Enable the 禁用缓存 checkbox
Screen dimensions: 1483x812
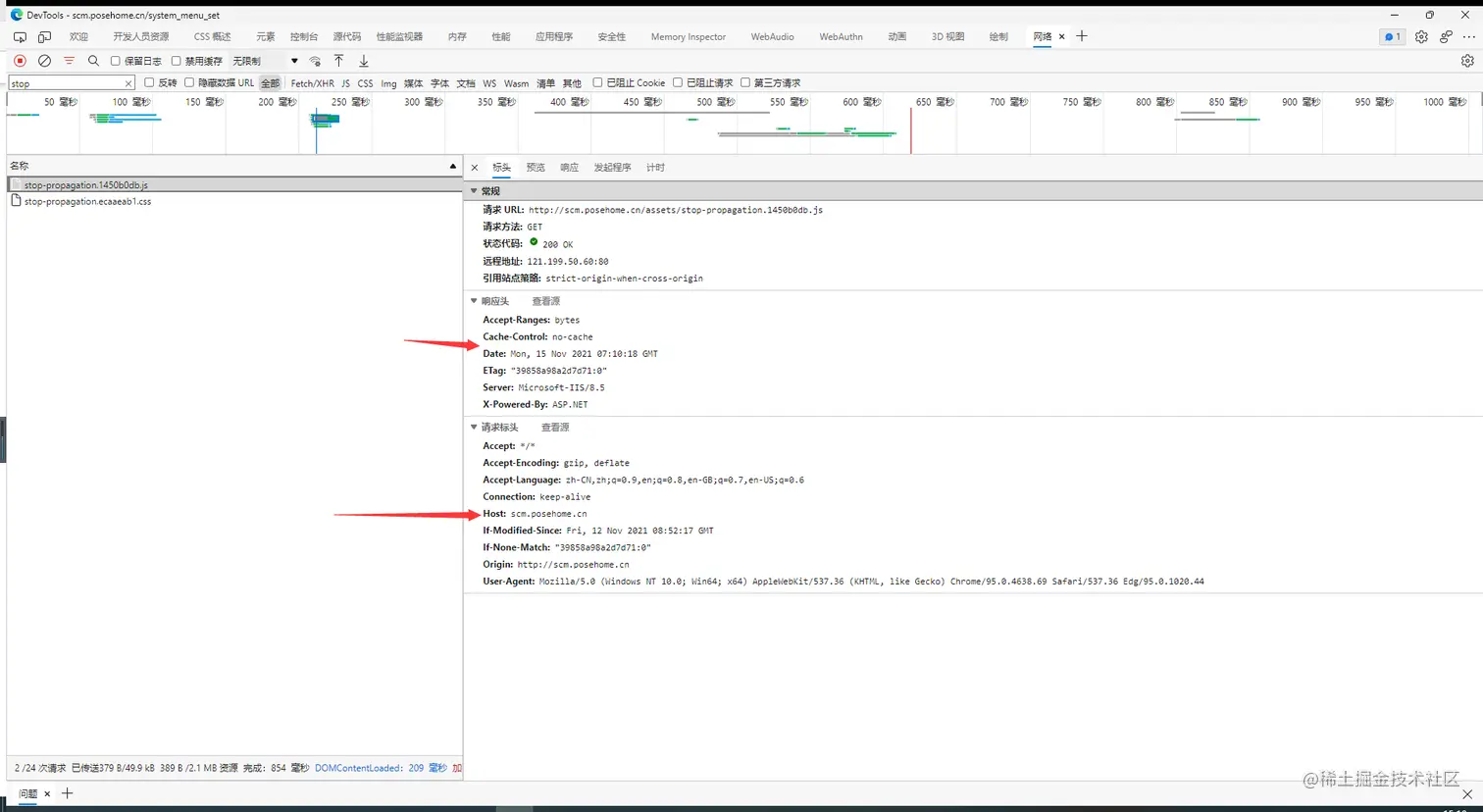[x=177, y=61]
